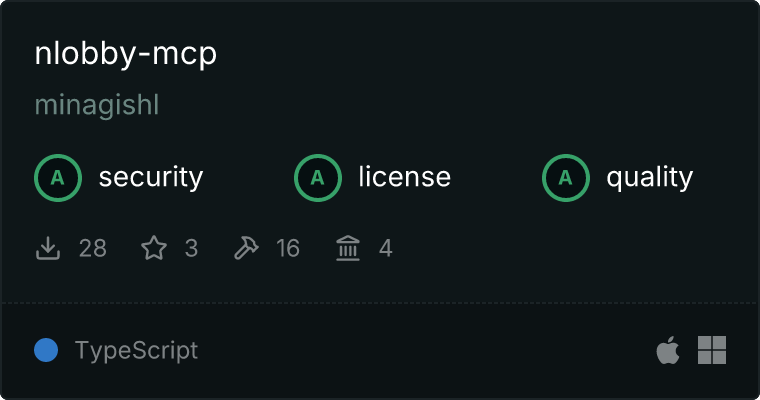Click the Windows platform icon

pos(712,350)
